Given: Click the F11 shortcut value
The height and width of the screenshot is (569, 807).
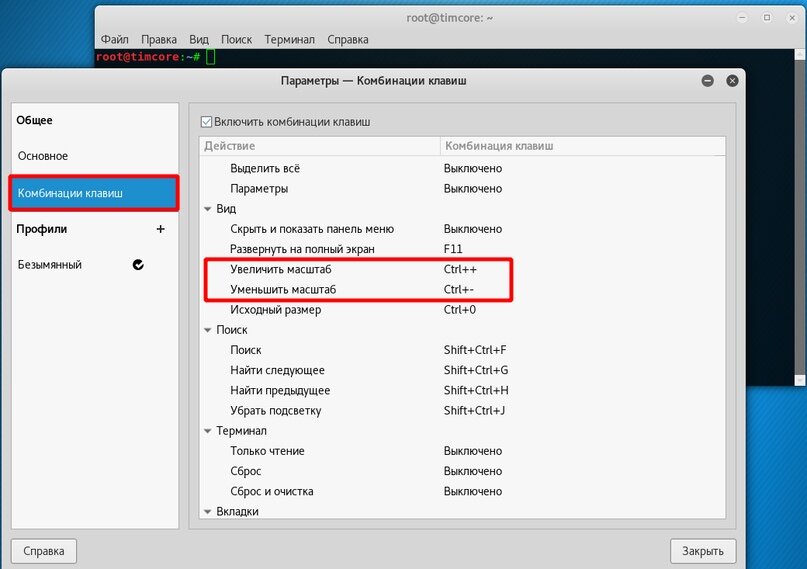Looking at the screenshot, I should click(x=453, y=249).
